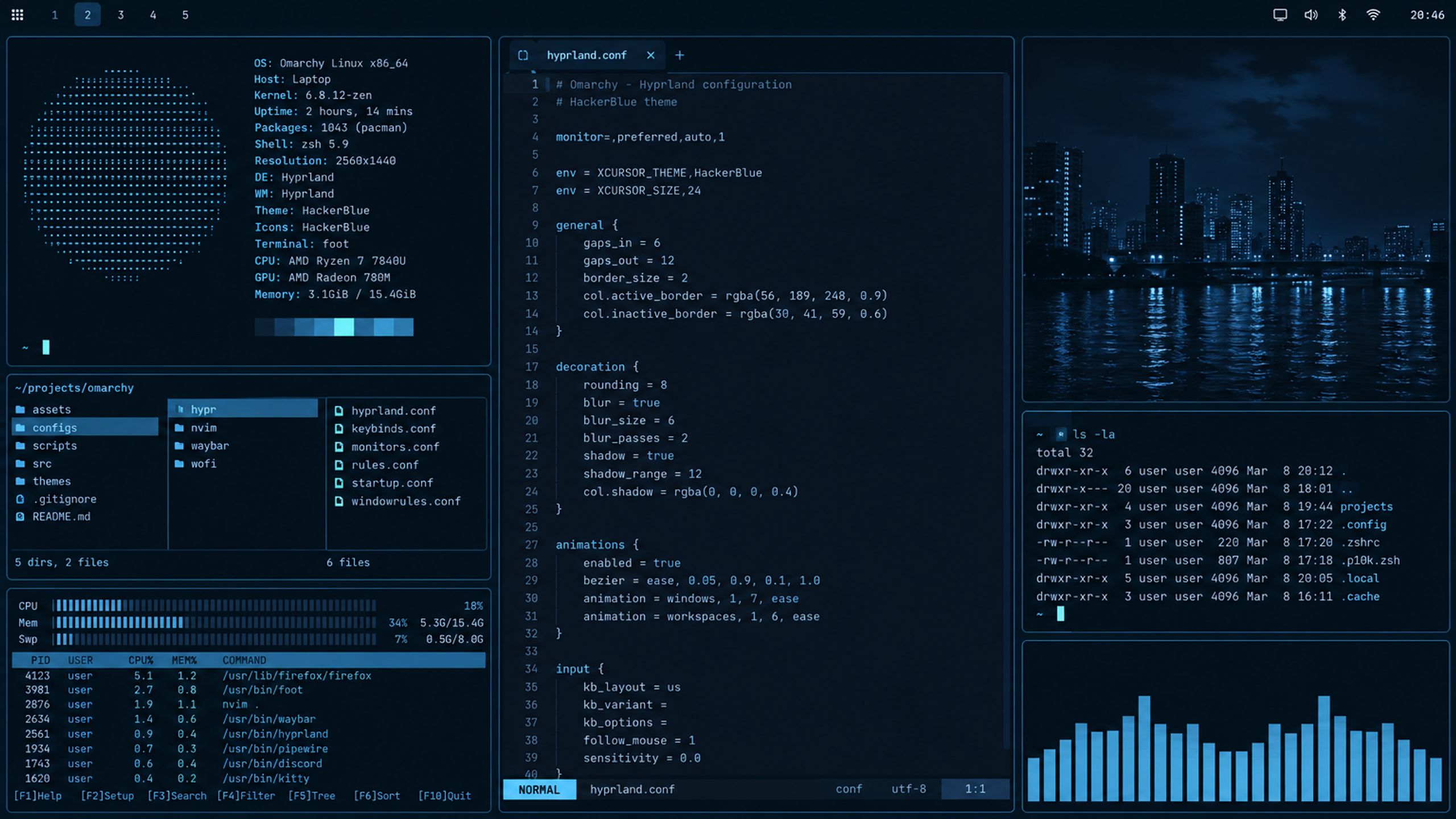The width and height of the screenshot is (1456, 819).
Task: Select keybinds.conf file icon
Action: coord(339,428)
